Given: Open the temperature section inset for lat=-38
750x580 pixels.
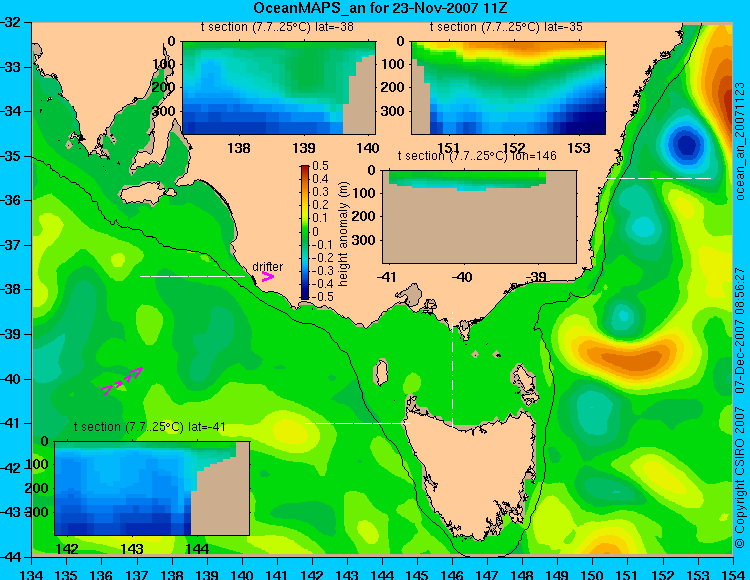Looking at the screenshot, I should tap(279, 88).
